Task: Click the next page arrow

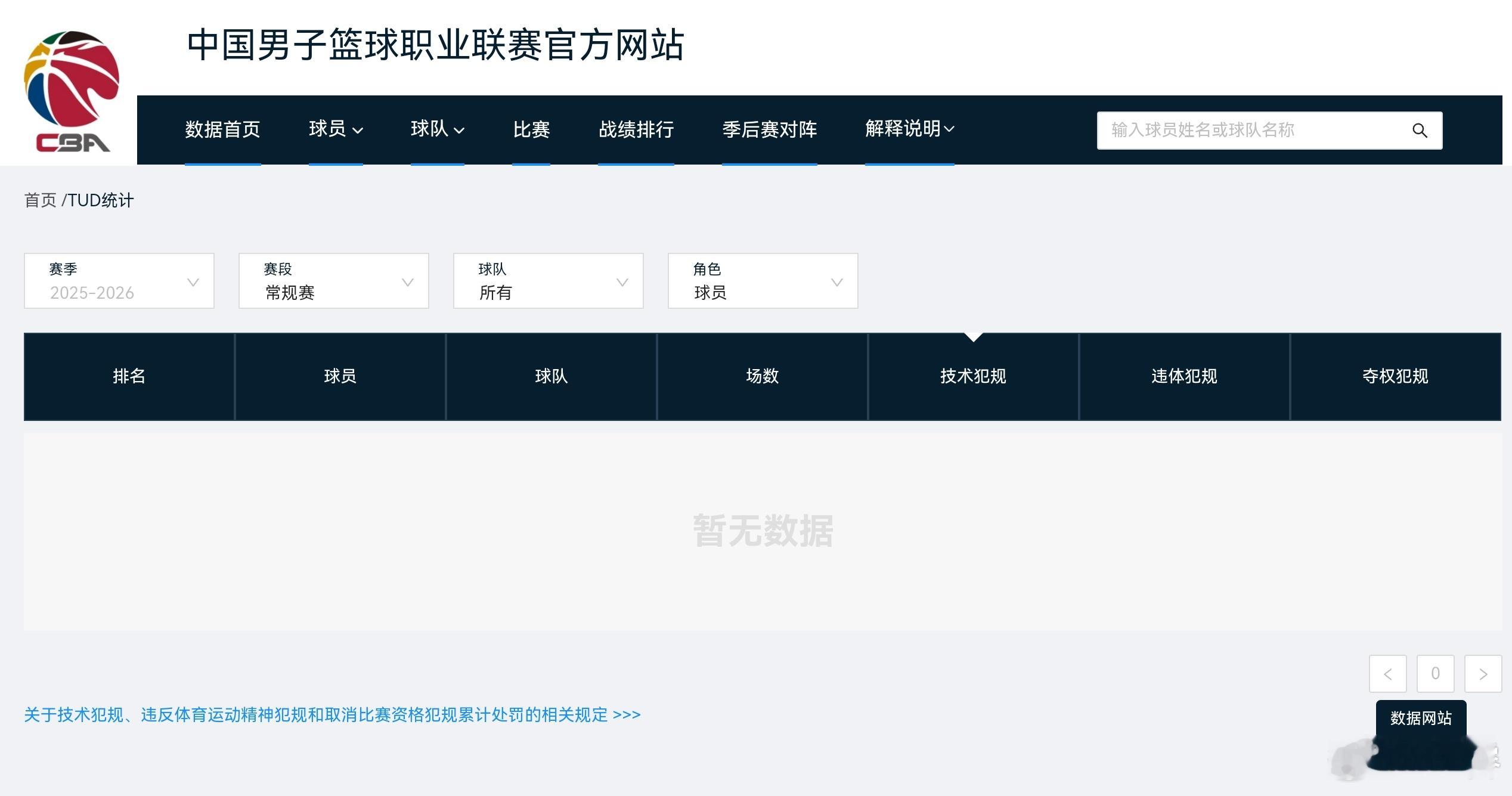Action: pyautogui.click(x=1483, y=673)
